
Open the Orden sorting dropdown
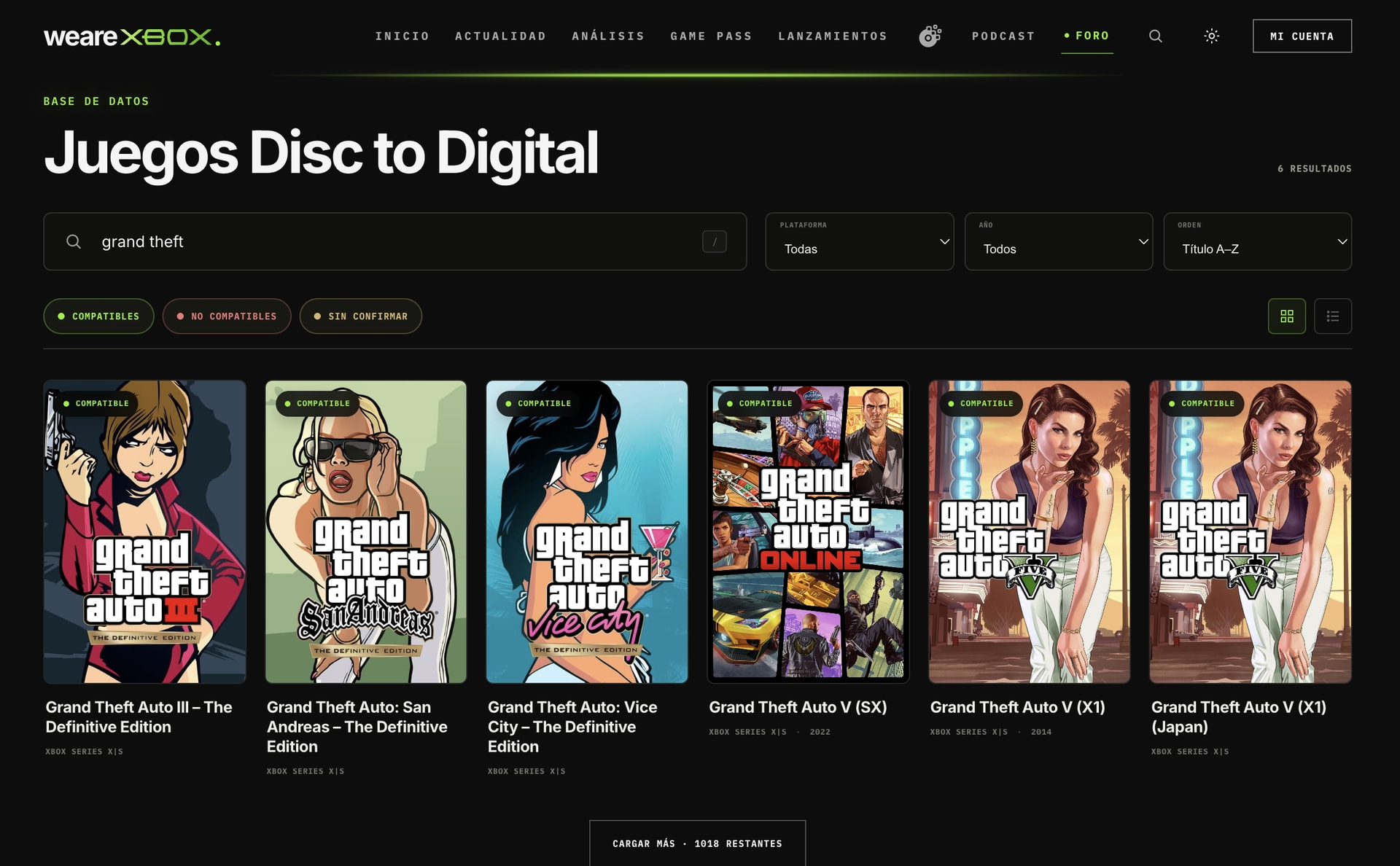tap(1258, 241)
